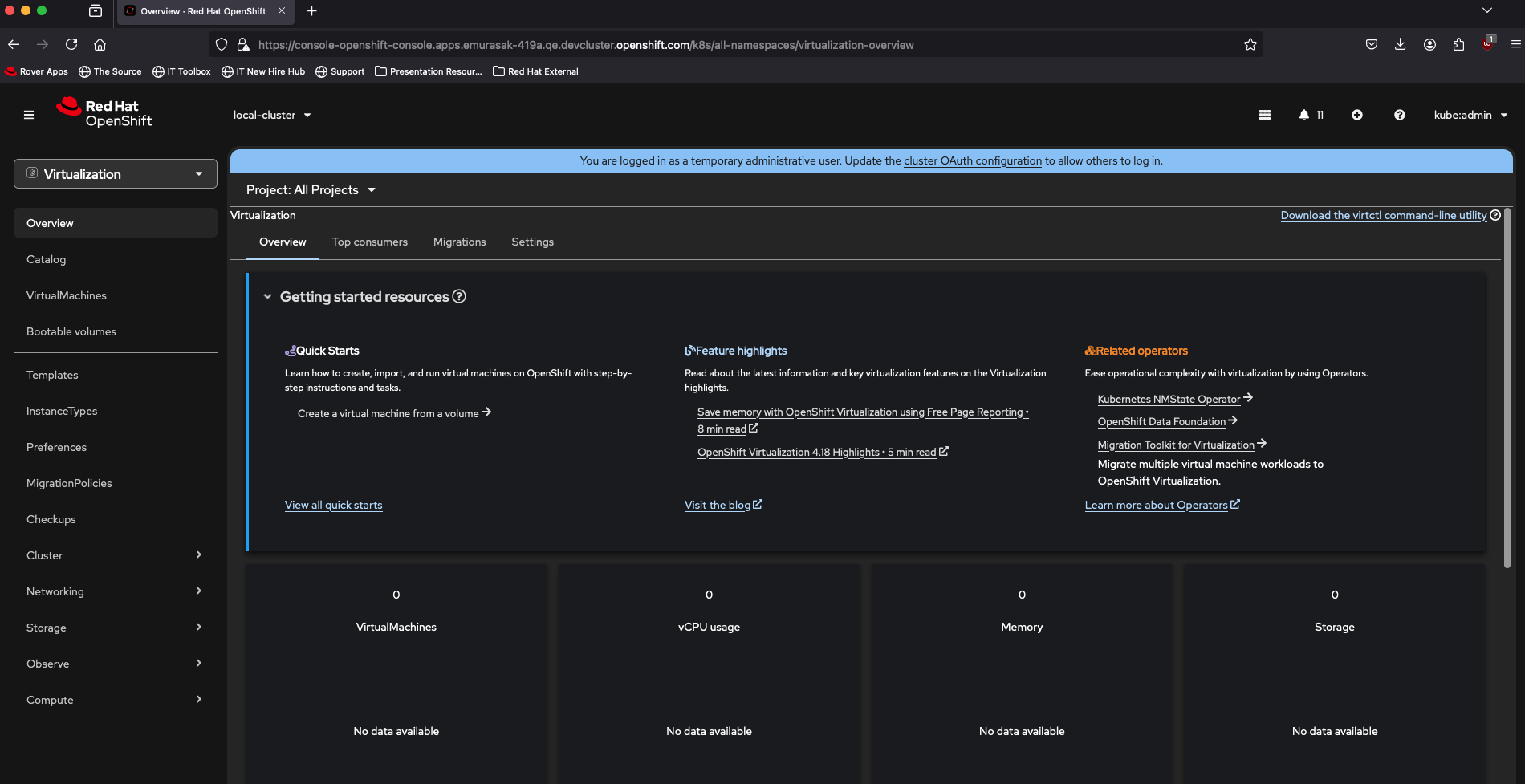Switch to the Top consumers tab
1525x784 pixels.
(x=369, y=242)
